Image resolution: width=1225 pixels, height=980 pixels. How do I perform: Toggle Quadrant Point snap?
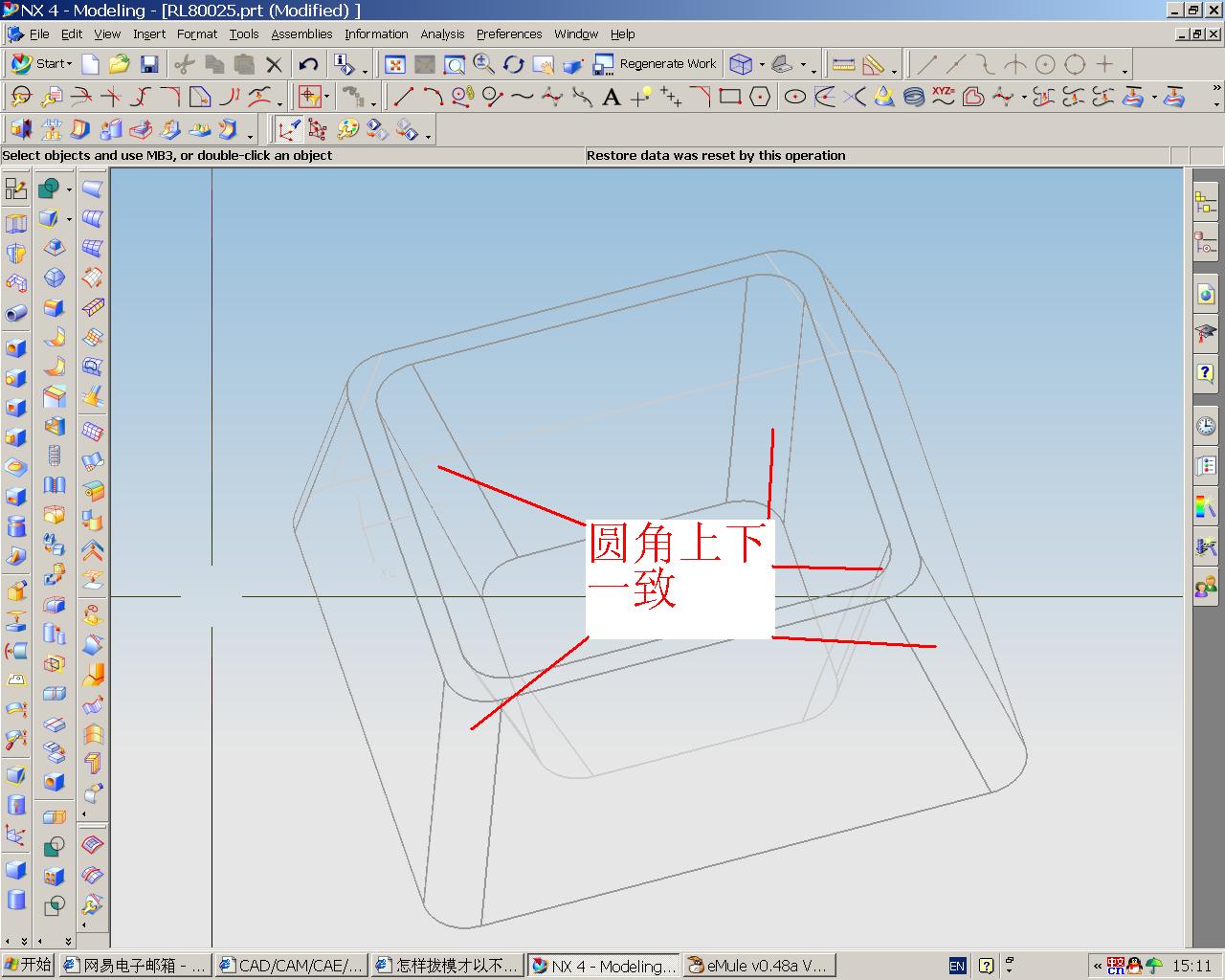[1075, 64]
